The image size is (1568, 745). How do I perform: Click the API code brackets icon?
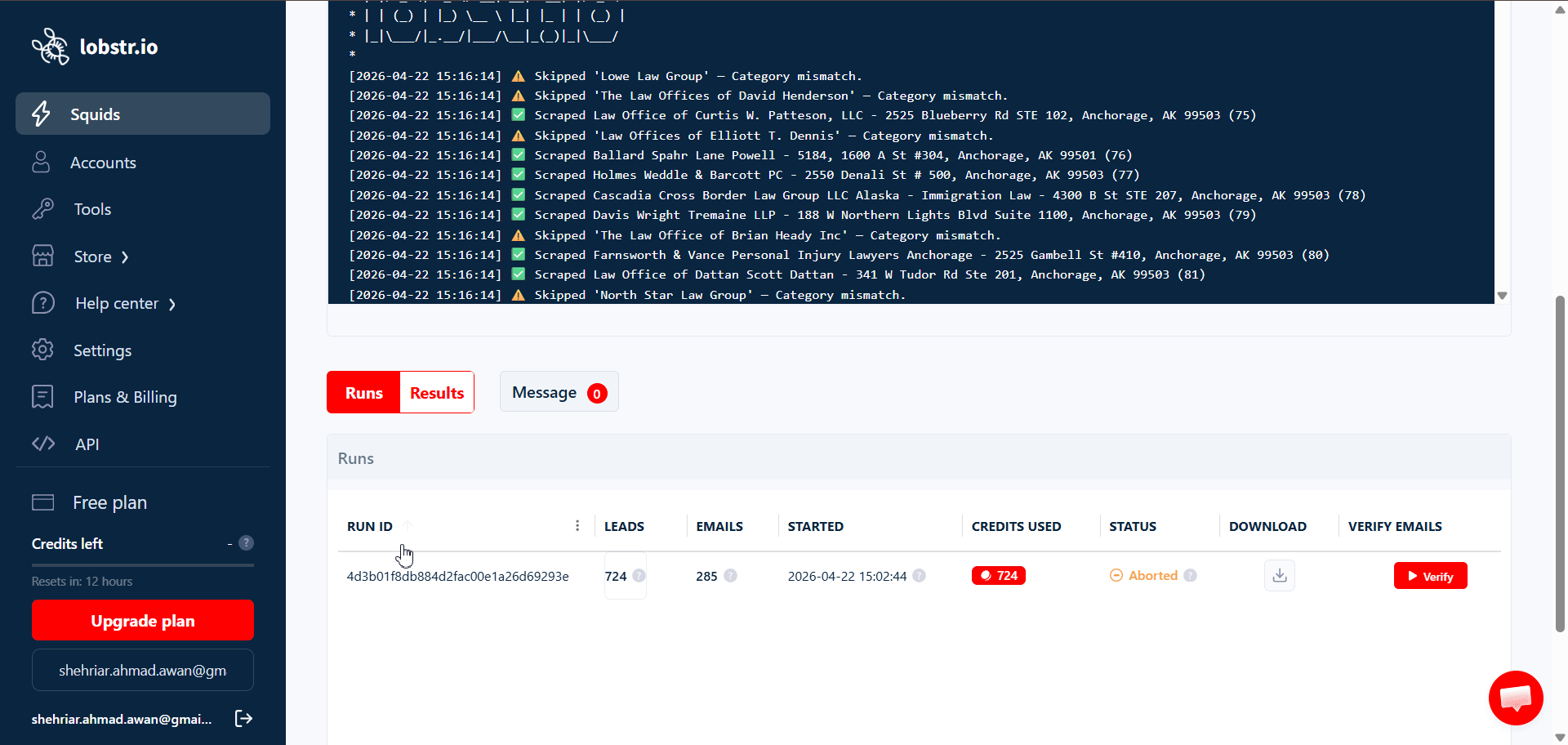pos(43,444)
